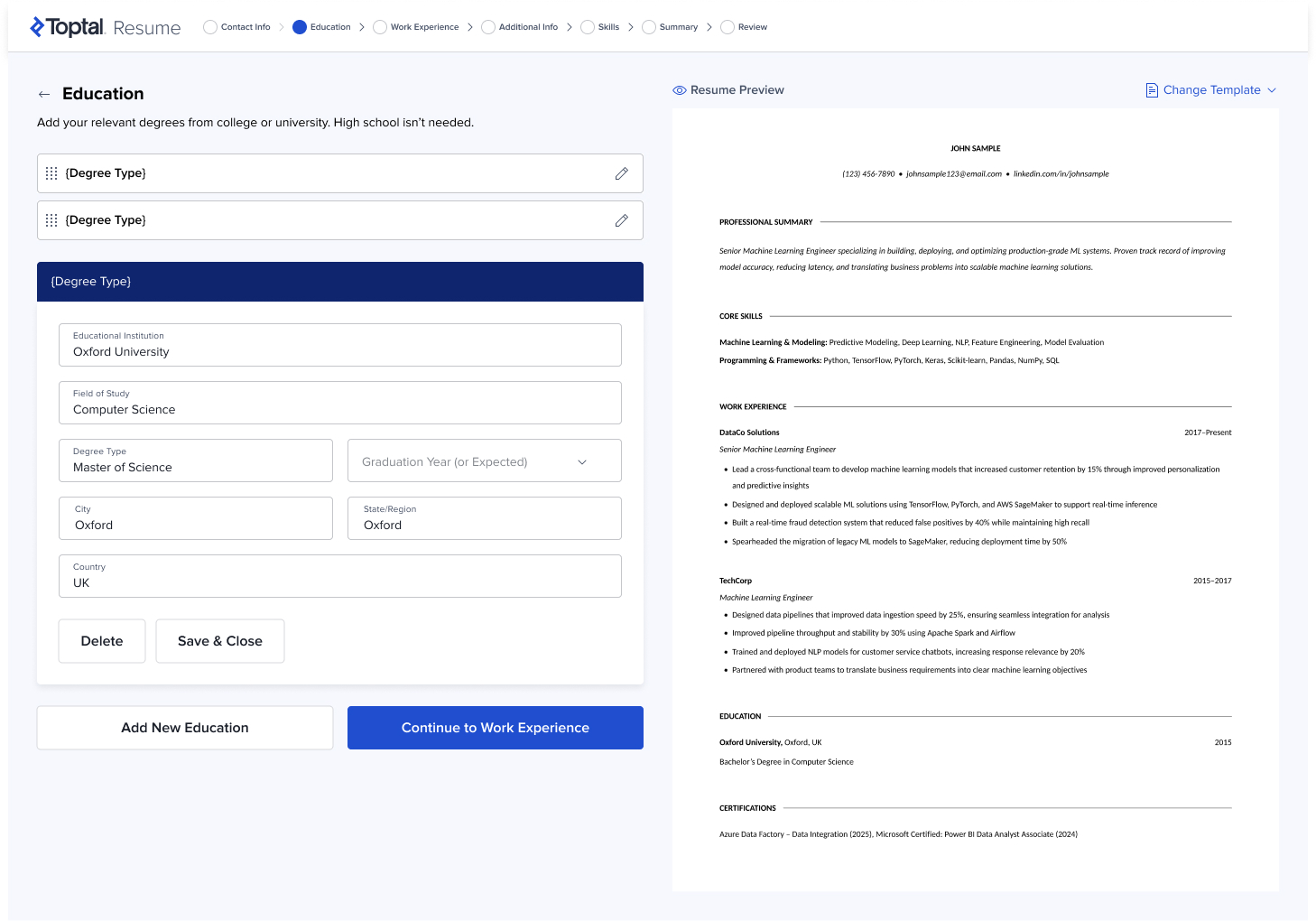Click the chevron after Summary step
1316x921 pixels.
709,27
